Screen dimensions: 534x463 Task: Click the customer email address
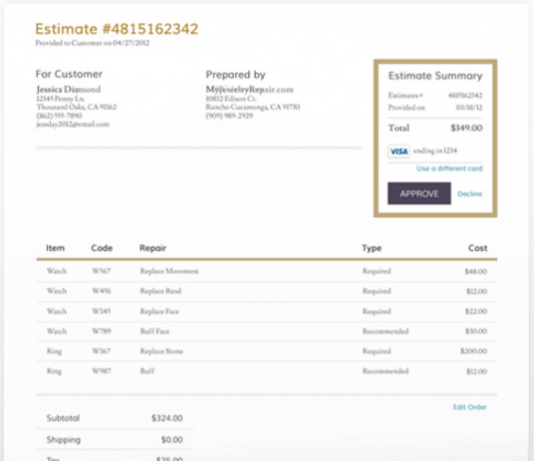(x=73, y=124)
